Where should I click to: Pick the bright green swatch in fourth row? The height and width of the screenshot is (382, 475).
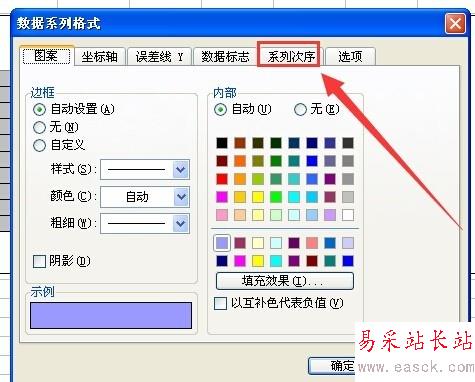click(276, 197)
